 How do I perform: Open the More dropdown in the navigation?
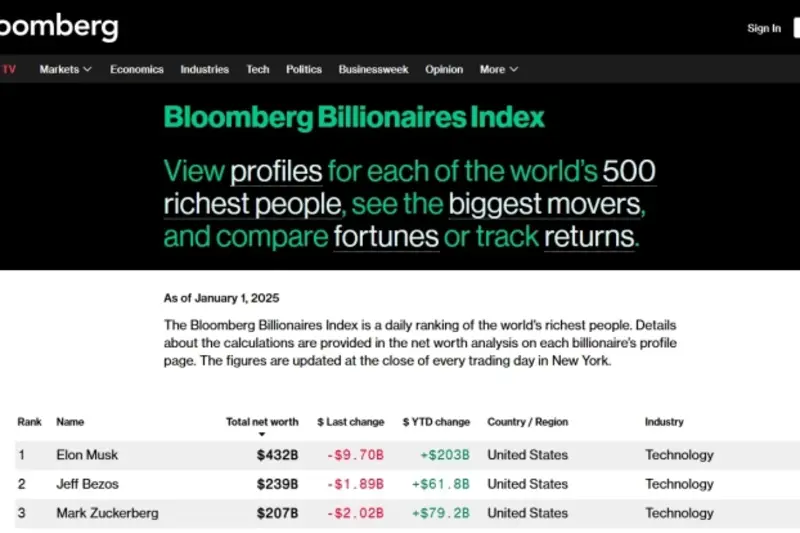tap(498, 69)
